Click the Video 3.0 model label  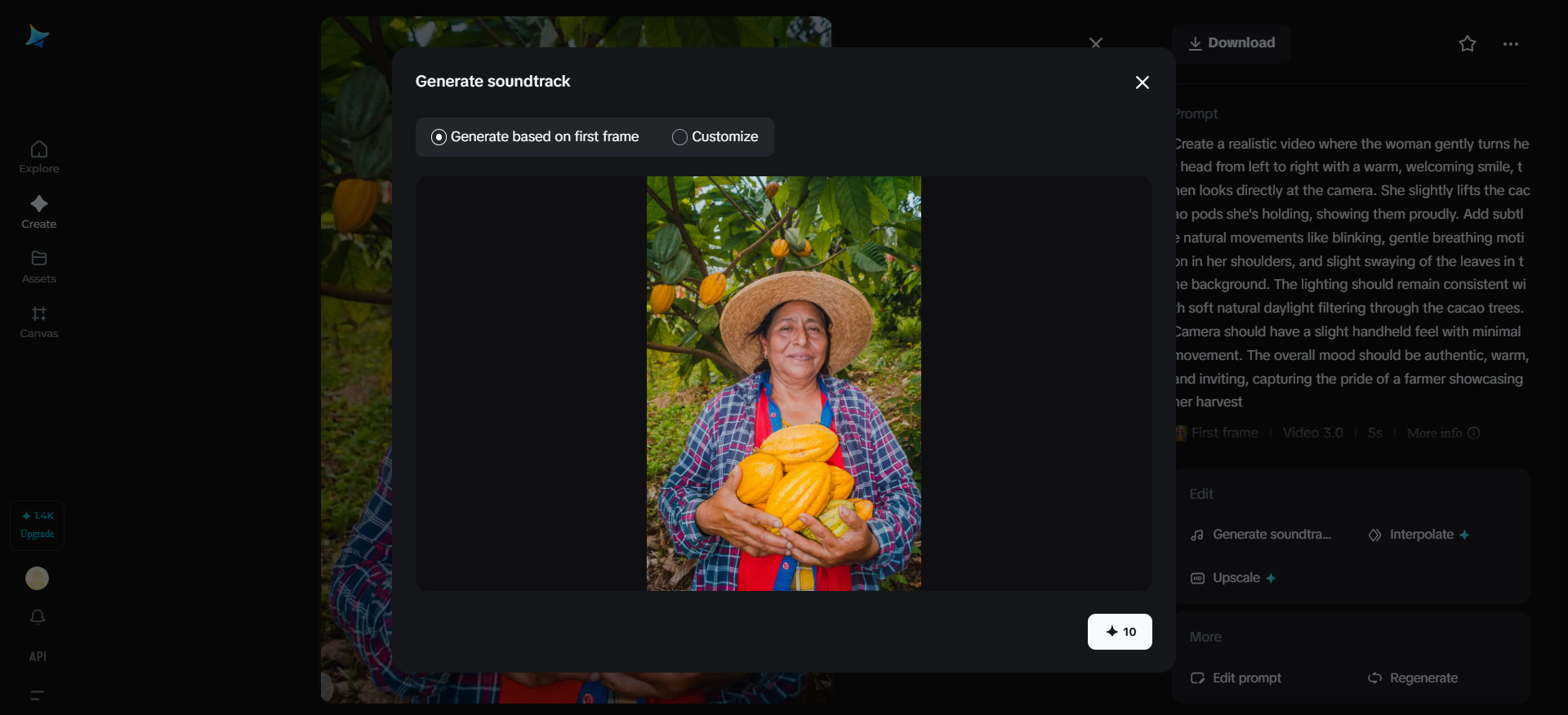tap(1312, 433)
